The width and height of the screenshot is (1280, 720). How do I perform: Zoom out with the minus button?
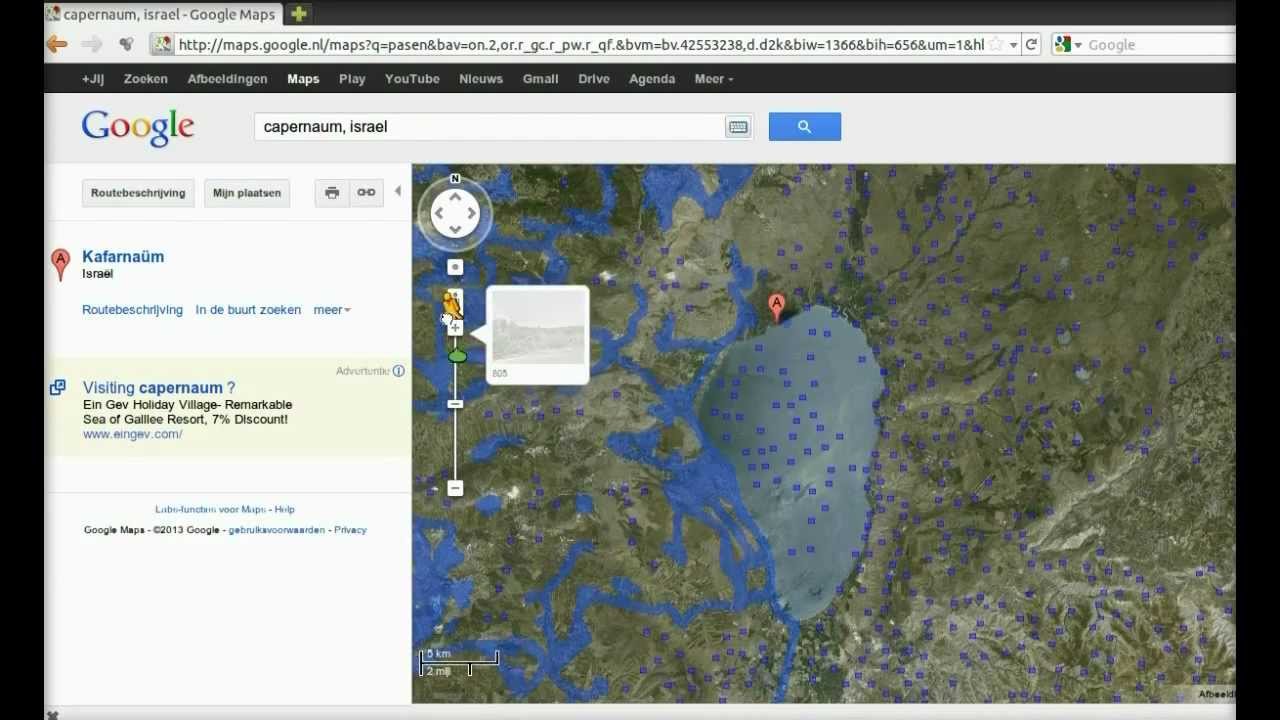(x=455, y=488)
